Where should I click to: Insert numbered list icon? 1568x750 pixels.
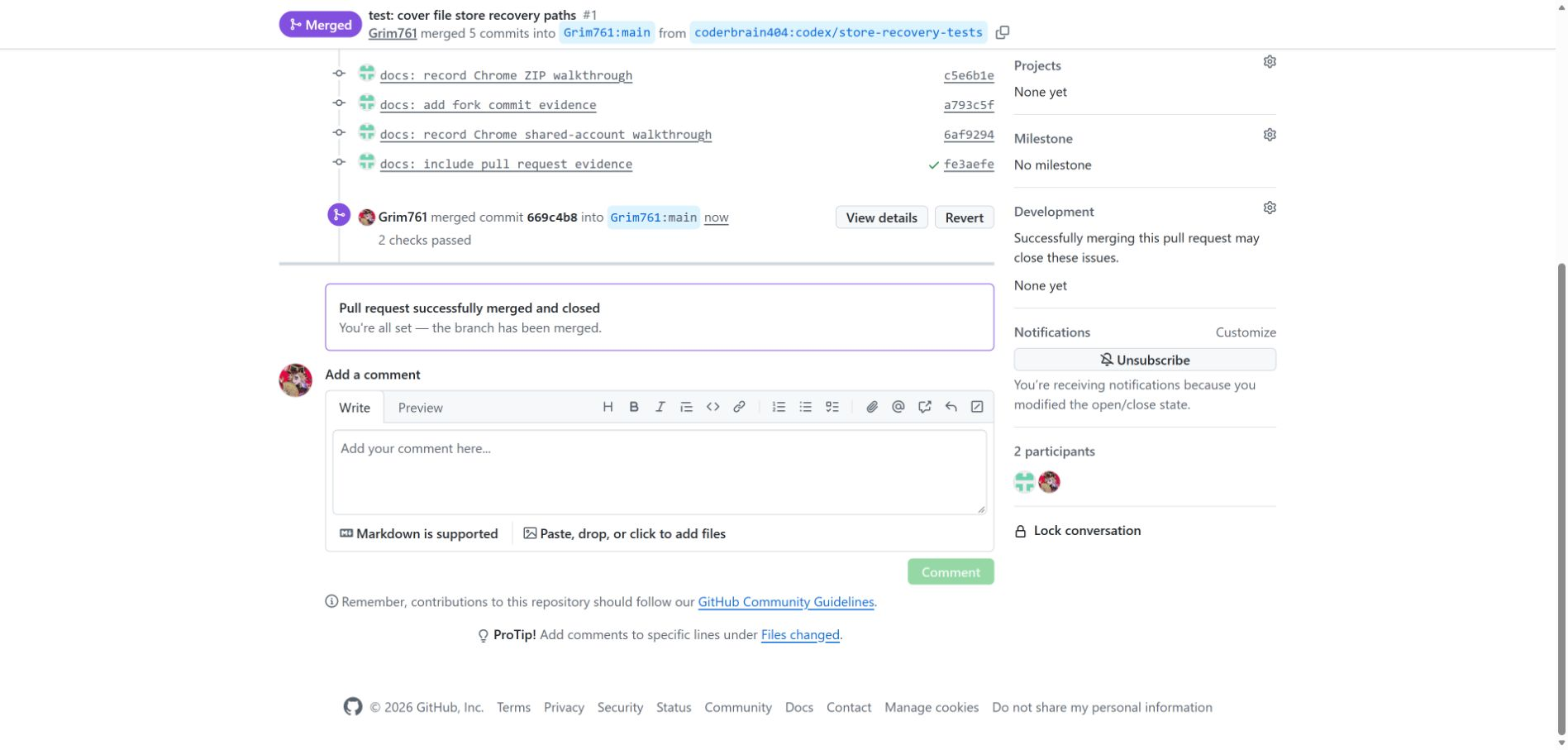coord(779,407)
